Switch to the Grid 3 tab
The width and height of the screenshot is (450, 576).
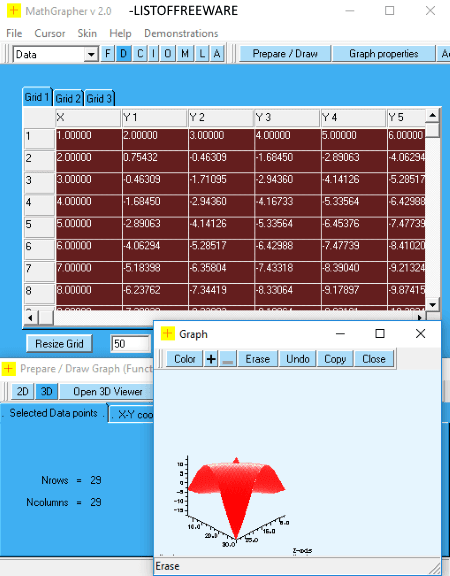[99, 98]
